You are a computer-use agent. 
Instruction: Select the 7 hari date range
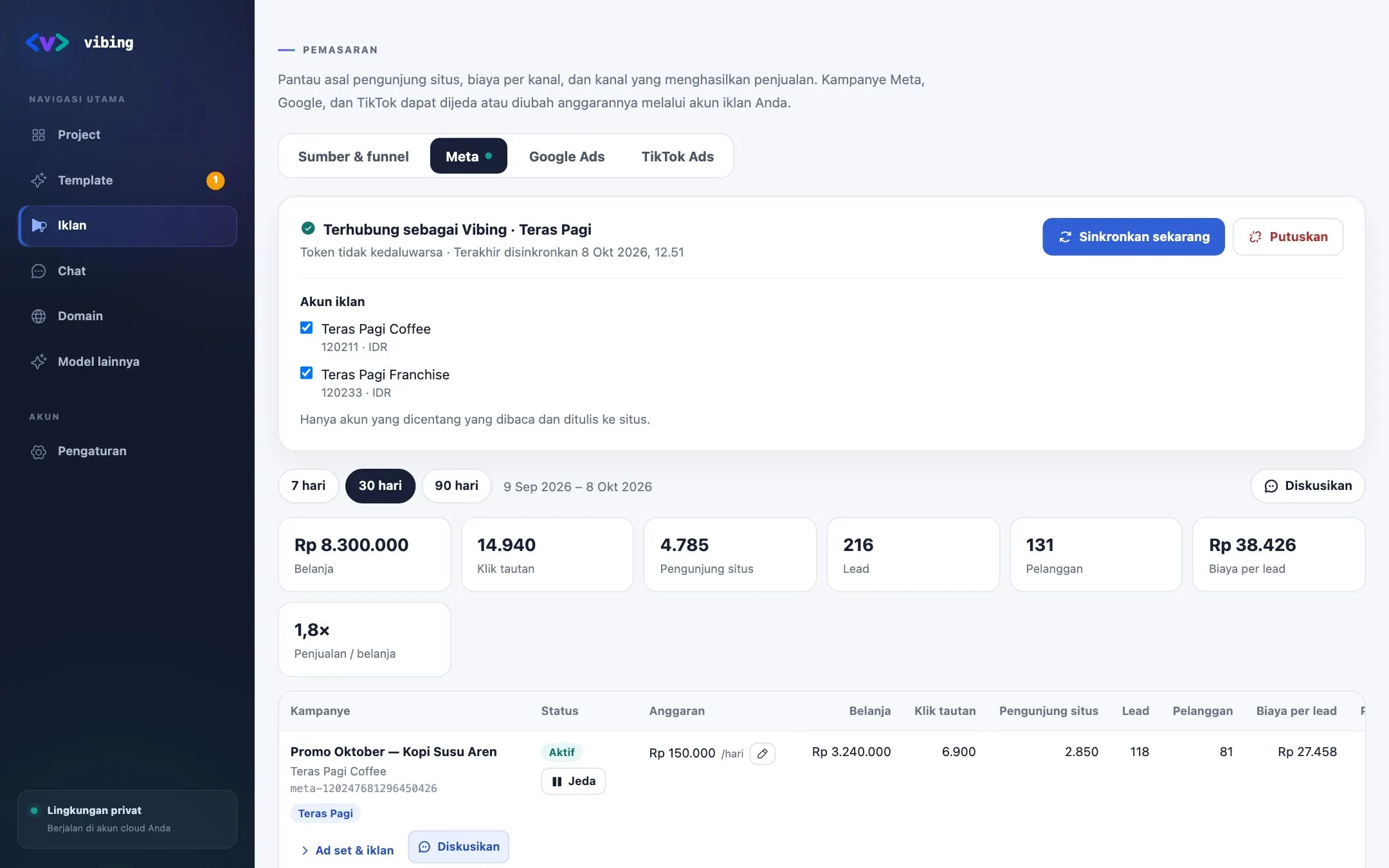(308, 486)
